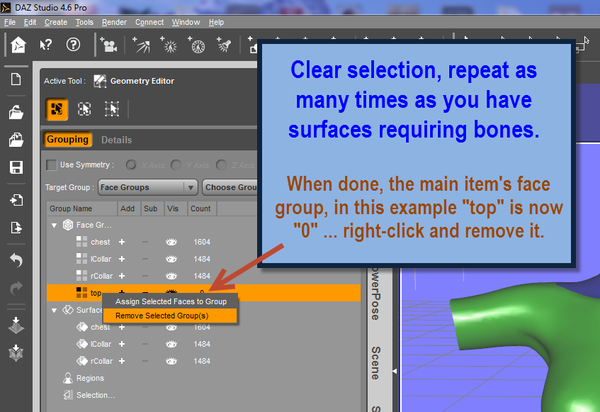Collapse the Surfaces tree node
600x412 pixels.
click(54, 310)
